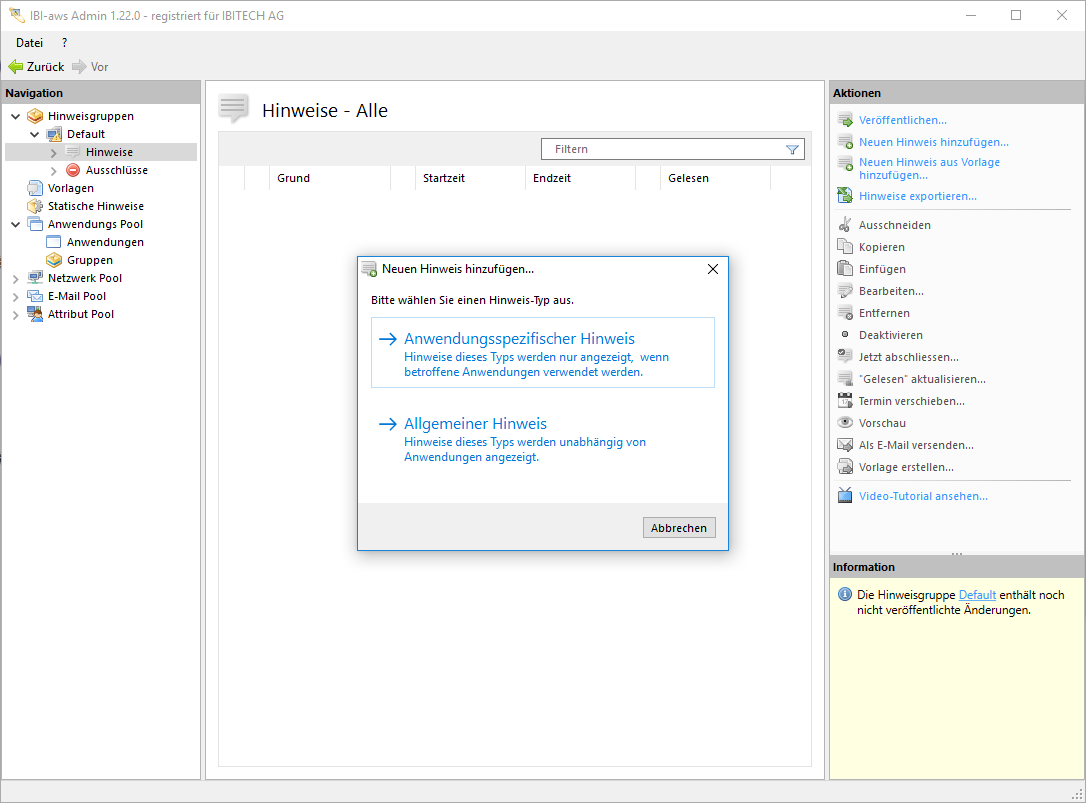Select Statische Hinweise in navigation
Viewport: 1086px width, 803px height.
(95, 206)
